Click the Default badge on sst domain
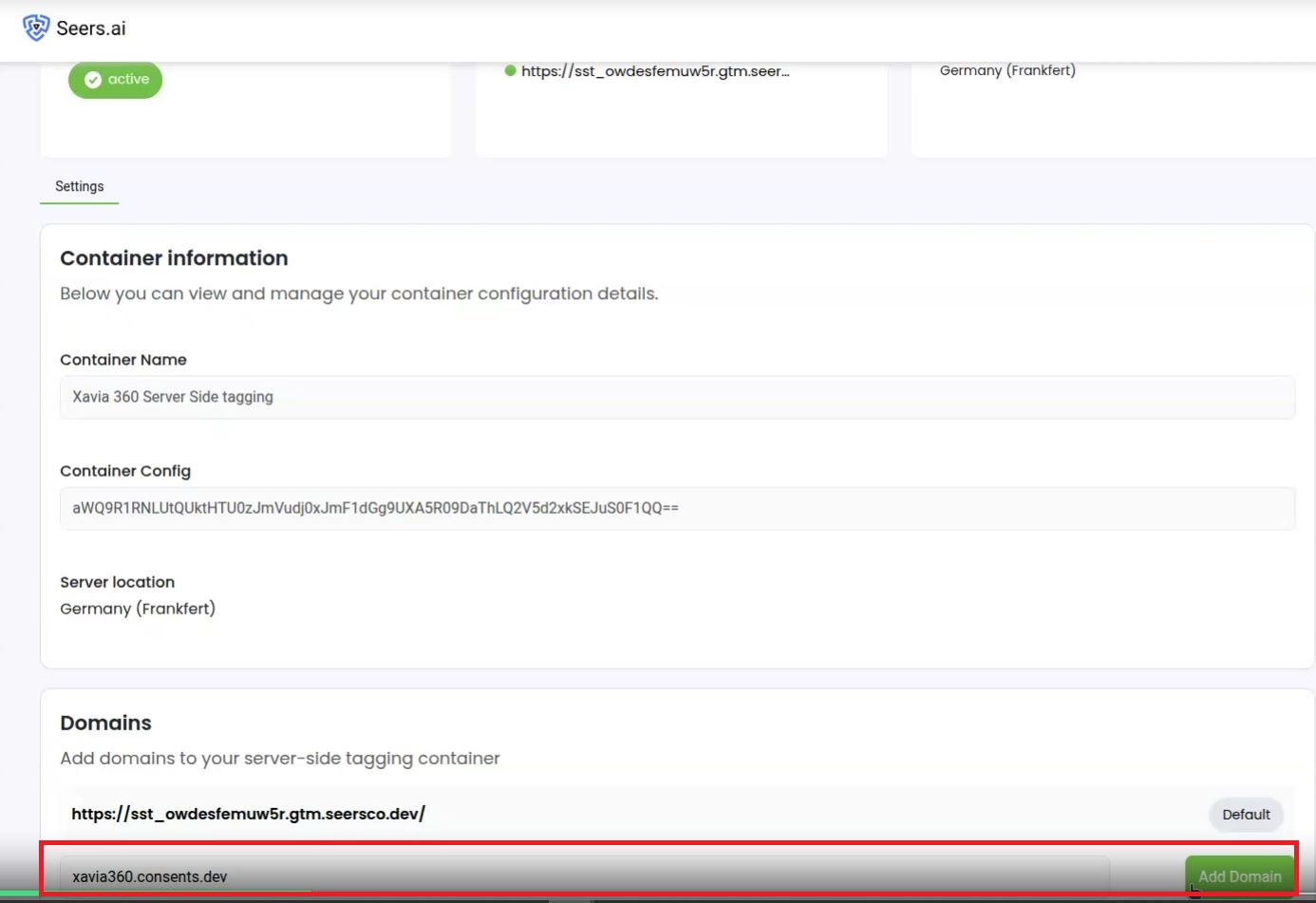1316x903 pixels. tap(1246, 815)
